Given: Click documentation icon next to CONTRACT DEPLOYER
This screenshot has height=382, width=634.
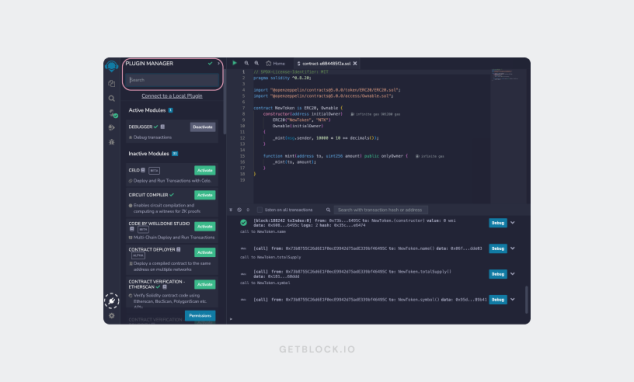Looking at the screenshot, I should pos(178,249).
